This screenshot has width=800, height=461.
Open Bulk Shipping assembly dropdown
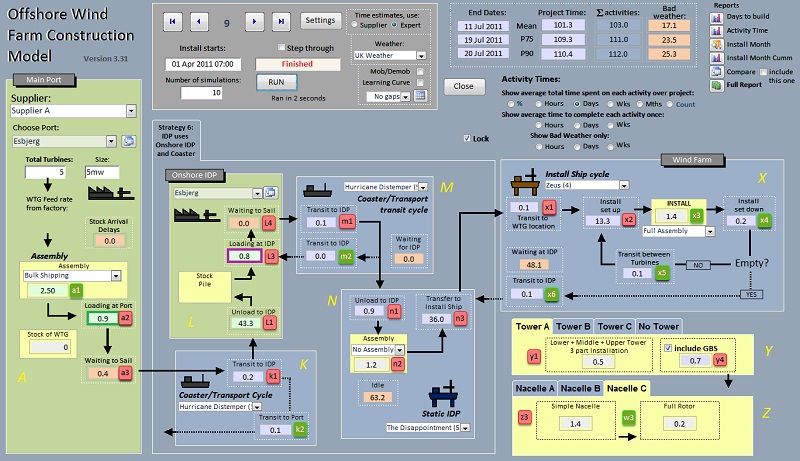pyautogui.click(x=116, y=275)
